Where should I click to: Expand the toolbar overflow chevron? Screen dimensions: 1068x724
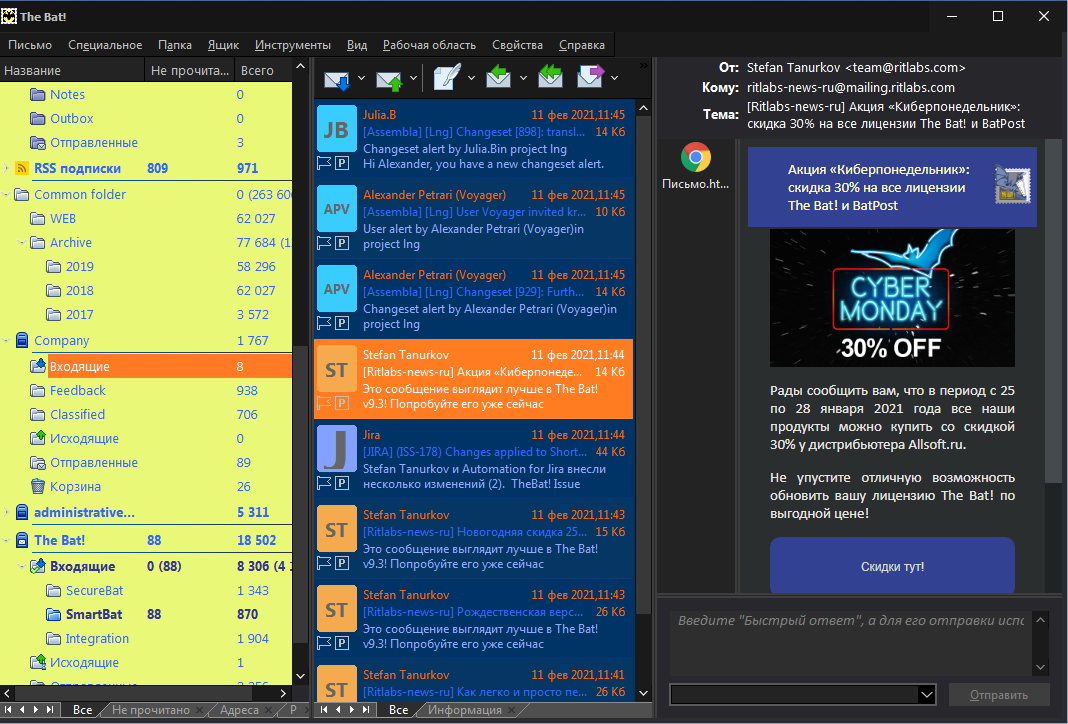pos(644,65)
